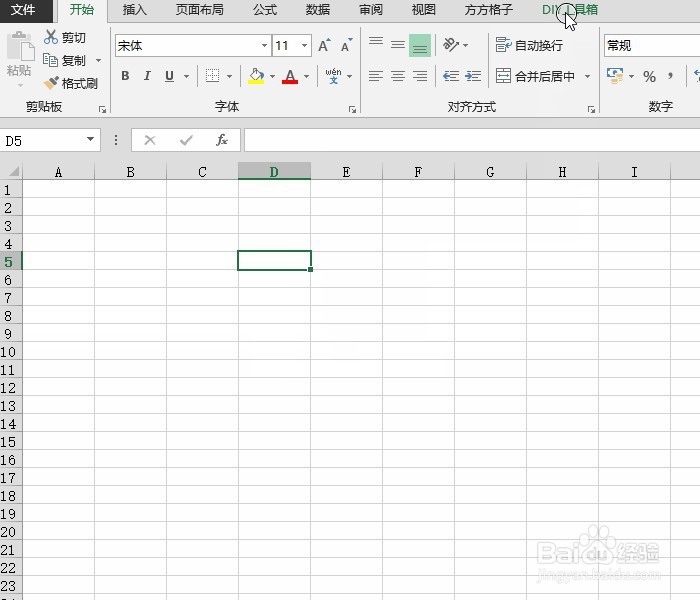Screen dimensions: 700x600
Task: Set middle vertical alignment
Action: point(398,45)
